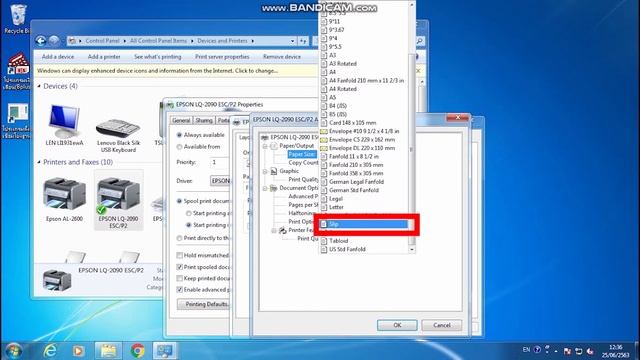Toggle the Print spooled documents first checkbox
640x360 pixels.
click(179, 267)
